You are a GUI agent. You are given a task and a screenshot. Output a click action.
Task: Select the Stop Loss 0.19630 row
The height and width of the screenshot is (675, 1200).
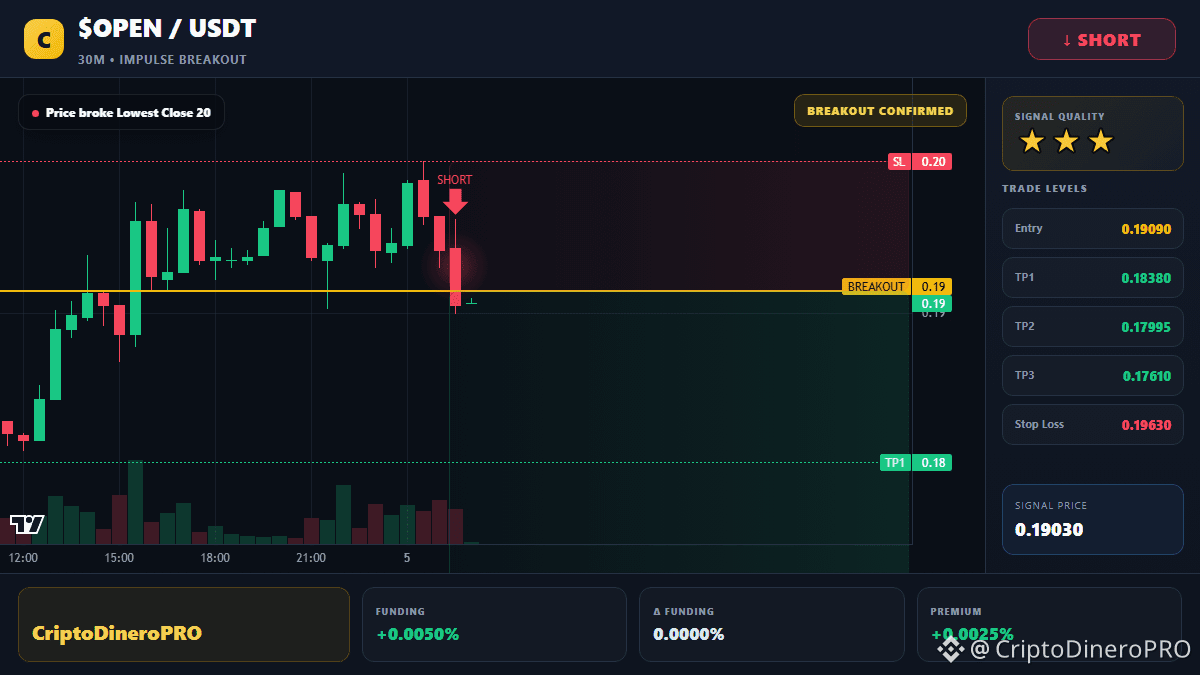1093,425
